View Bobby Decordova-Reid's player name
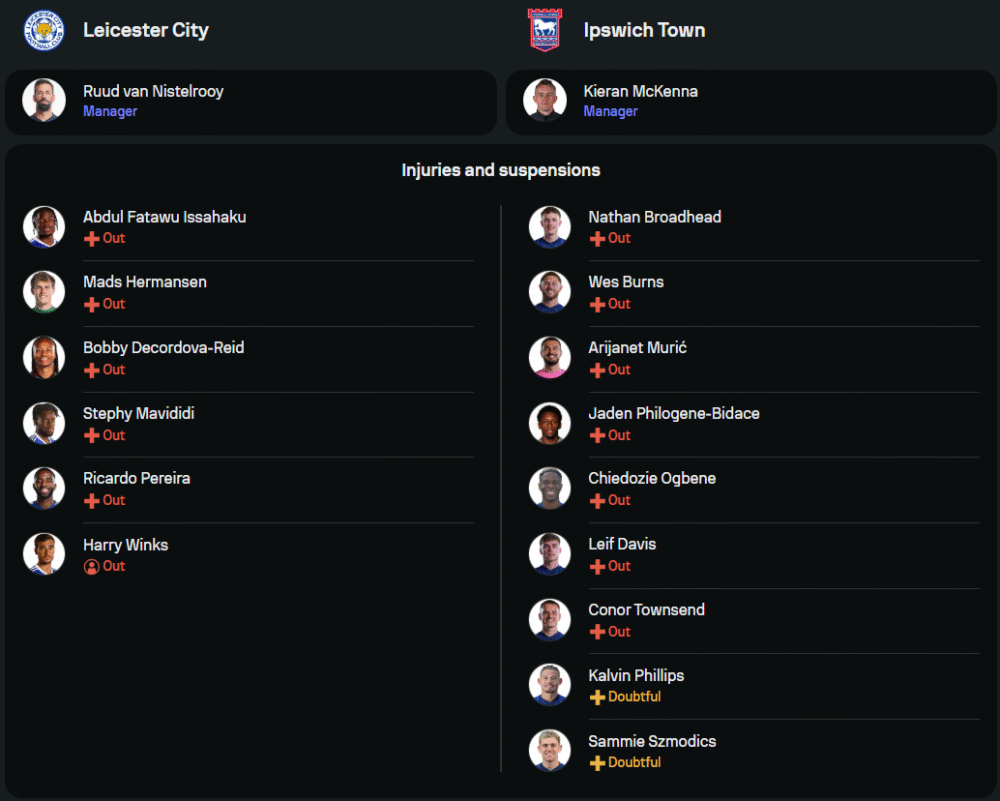This screenshot has height=801, width=1000. coord(163,348)
